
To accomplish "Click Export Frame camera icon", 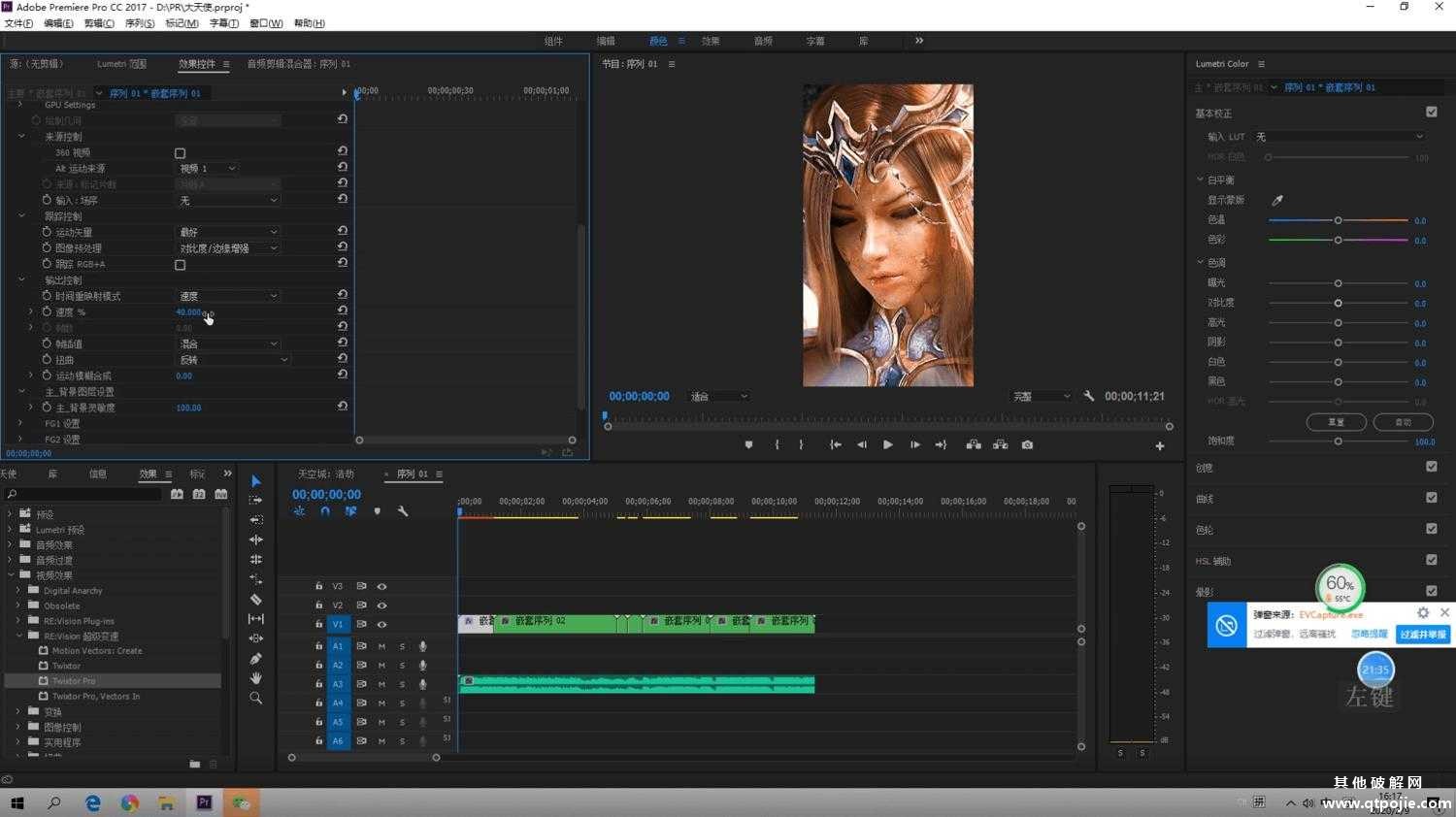I will click(x=1027, y=444).
